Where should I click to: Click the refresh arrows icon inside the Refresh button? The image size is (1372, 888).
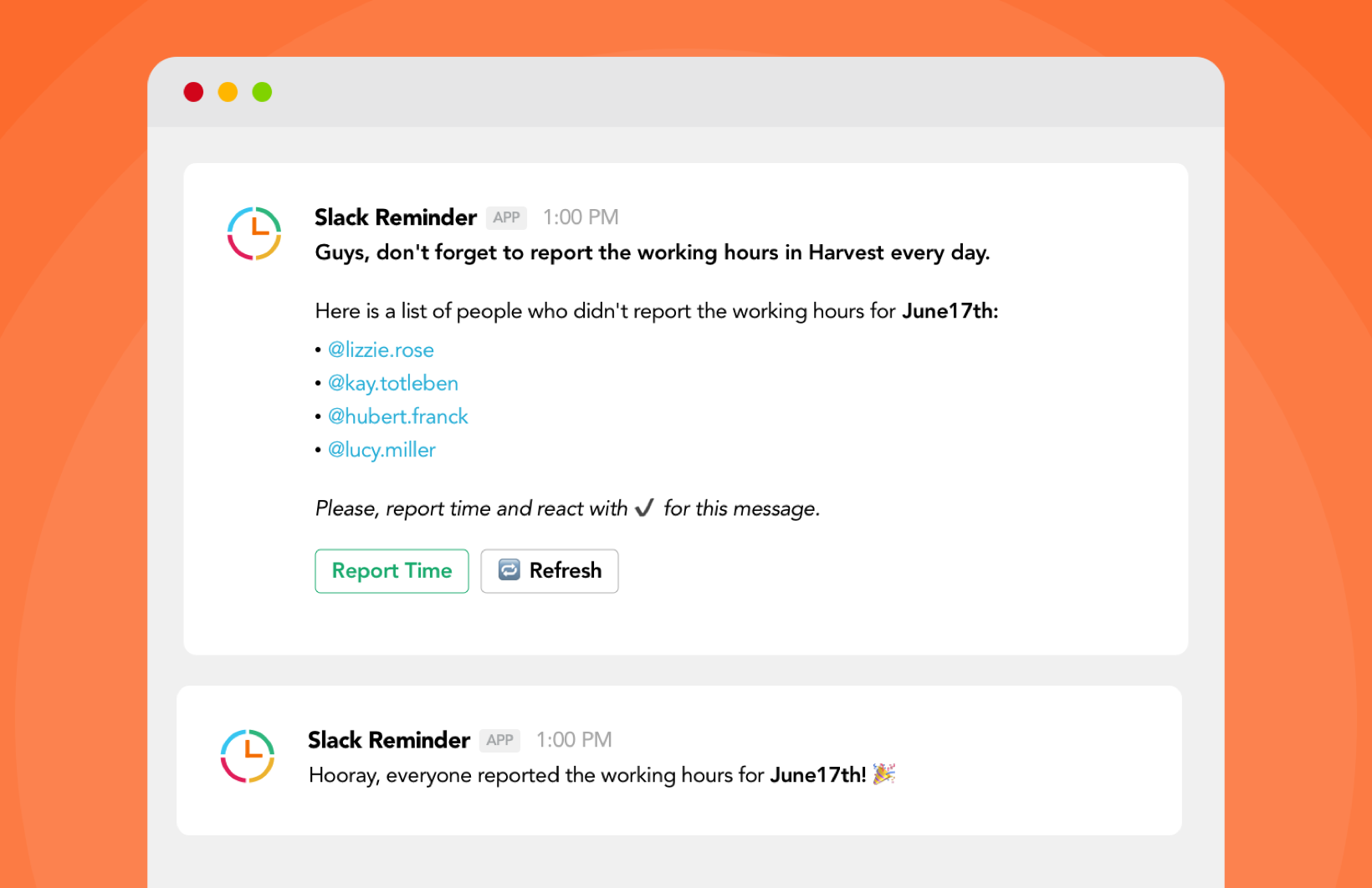click(510, 570)
